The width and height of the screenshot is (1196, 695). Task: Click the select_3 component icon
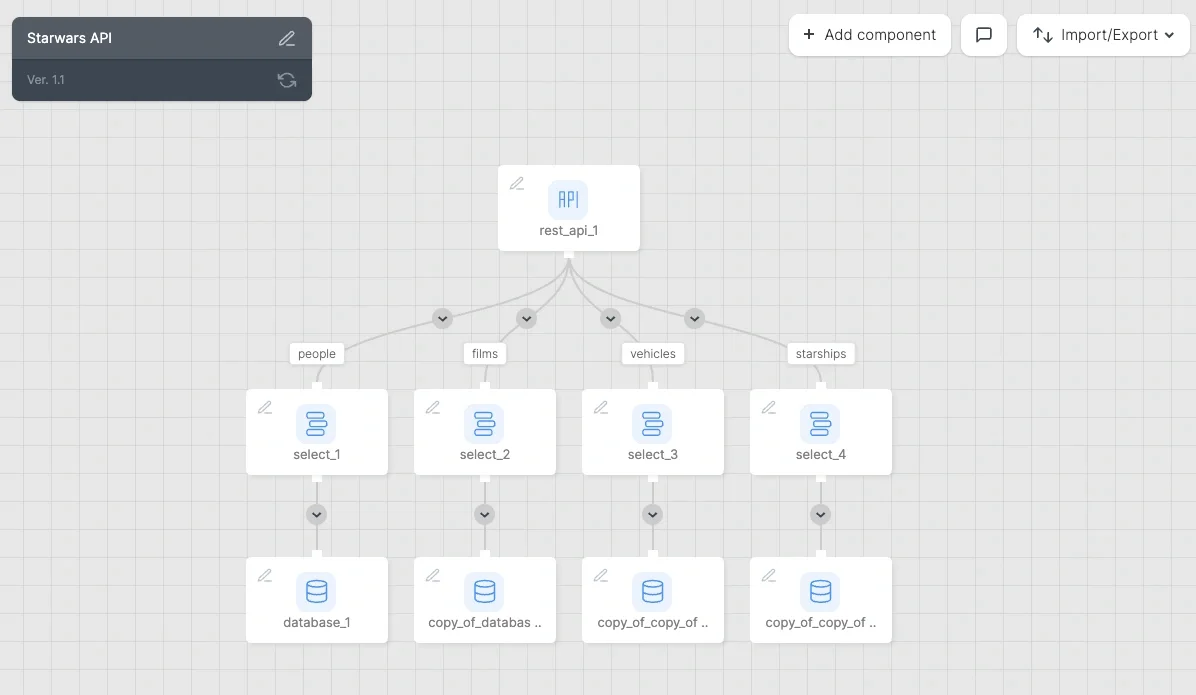[x=652, y=423]
